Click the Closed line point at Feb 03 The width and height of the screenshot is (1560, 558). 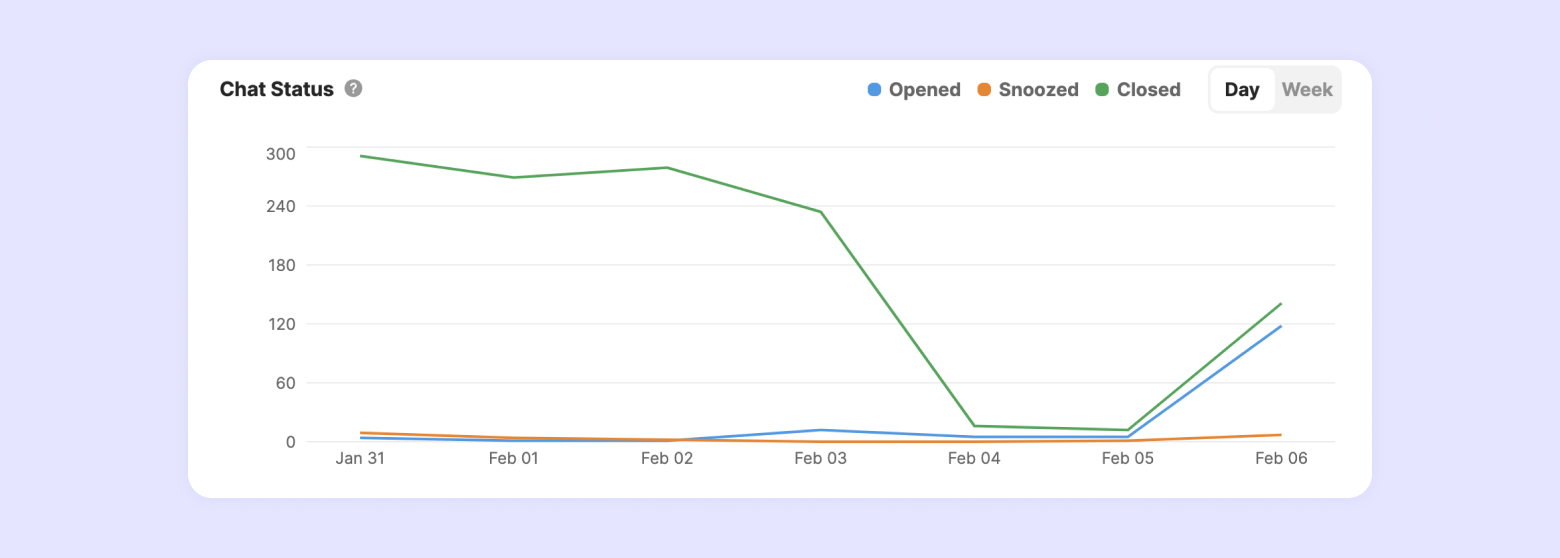(x=821, y=212)
